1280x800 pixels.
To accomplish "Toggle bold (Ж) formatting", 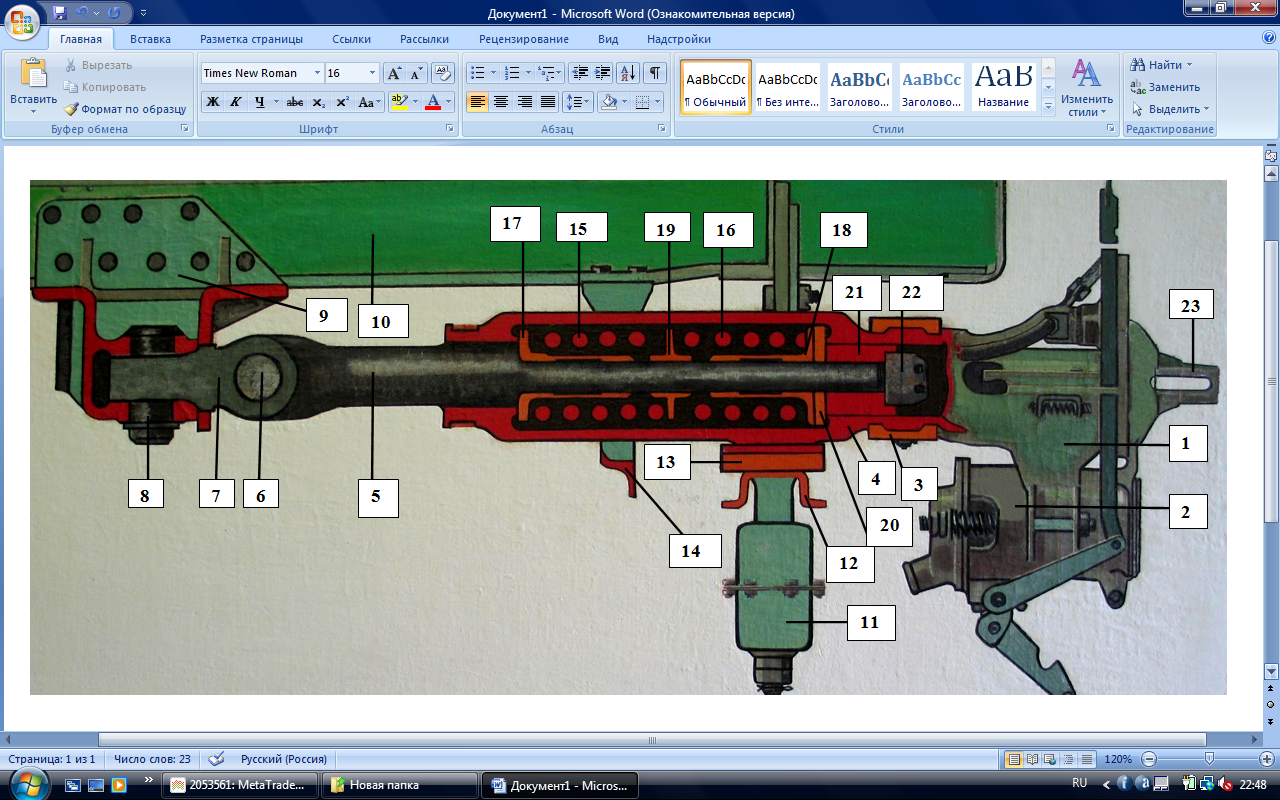I will coord(212,102).
